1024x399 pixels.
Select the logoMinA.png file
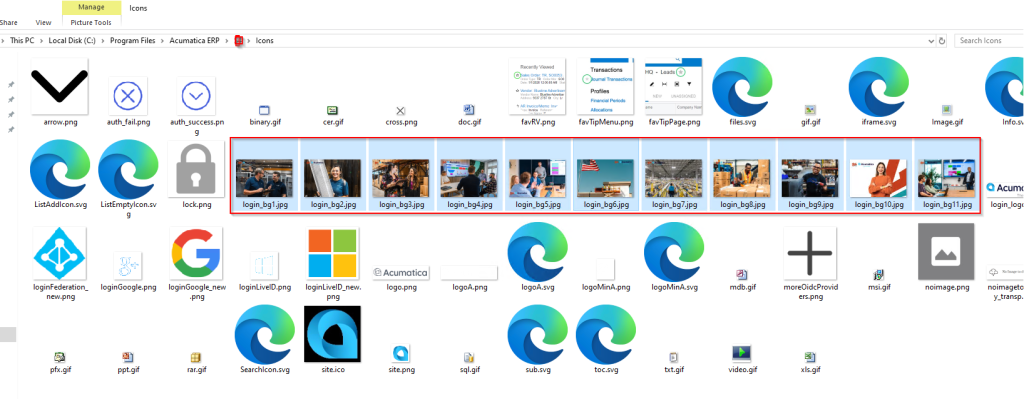click(x=605, y=270)
